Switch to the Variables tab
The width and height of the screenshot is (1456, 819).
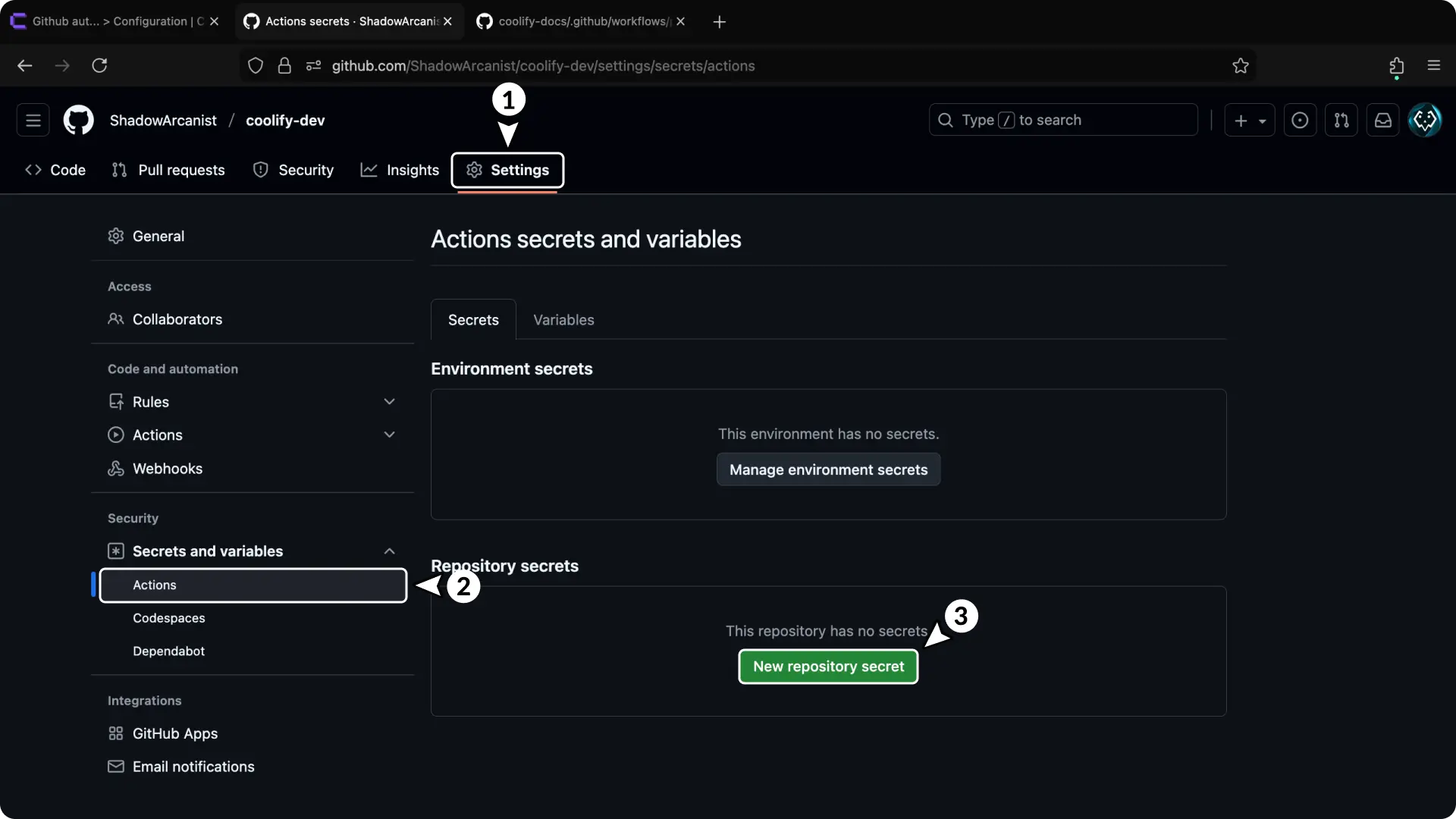click(563, 320)
